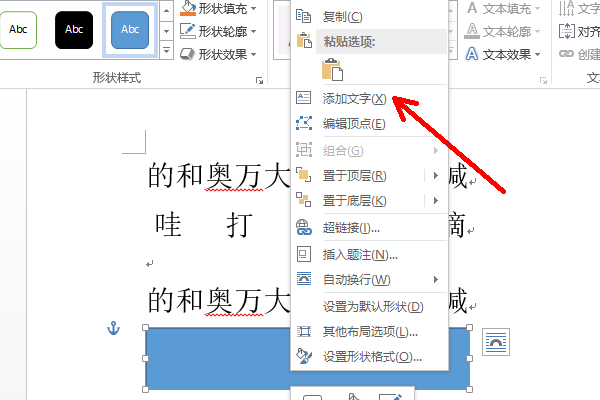This screenshot has width=600, height=400.
Task: Open More Layout Options entry
Action: [x=369, y=331]
